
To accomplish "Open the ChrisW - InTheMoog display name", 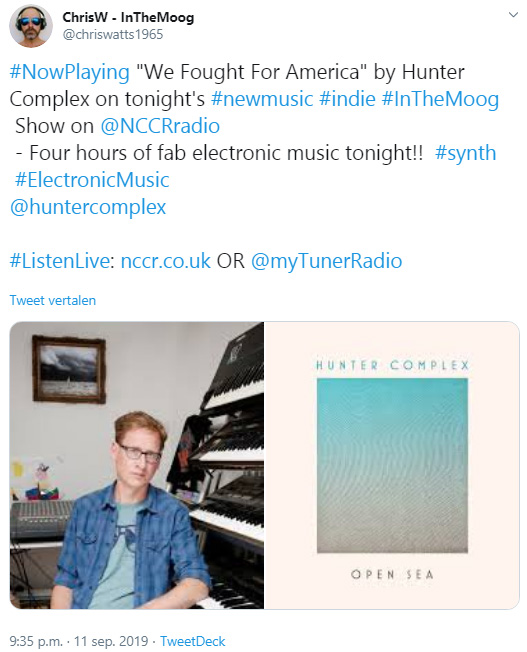I will click(x=128, y=17).
